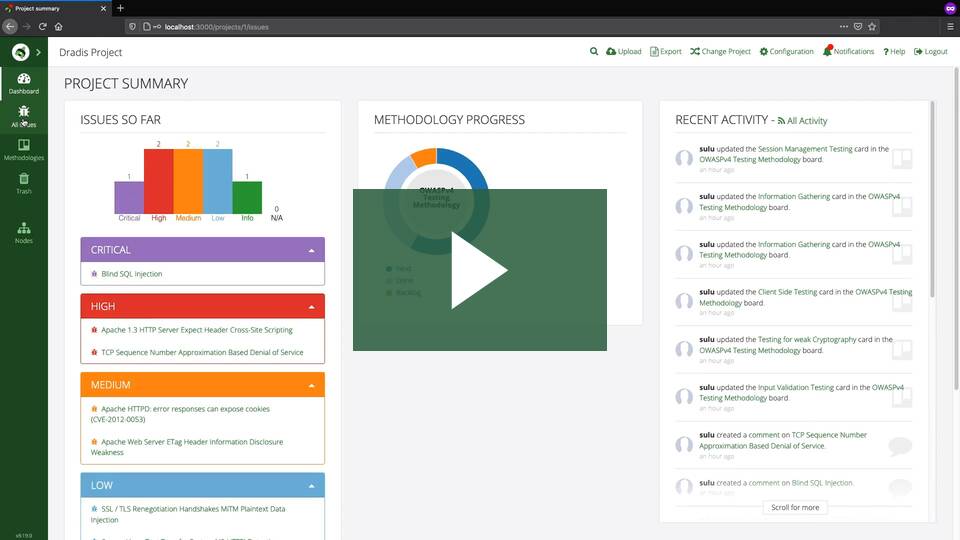Close the Project summary tab

(103, 9)
